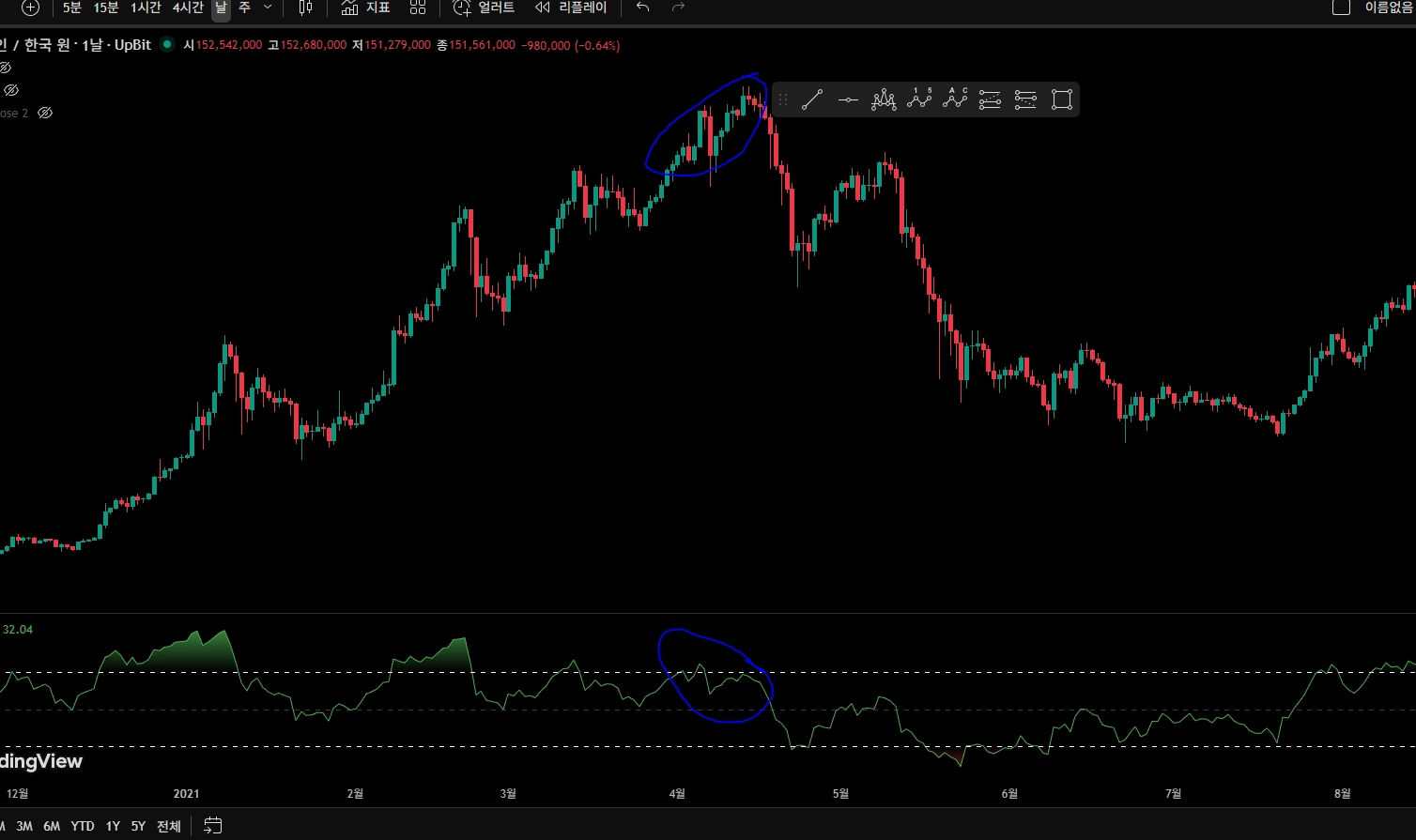Select the horizontal line drawing tool
This screenshot has width=1416, height=840.
(848, 99)
